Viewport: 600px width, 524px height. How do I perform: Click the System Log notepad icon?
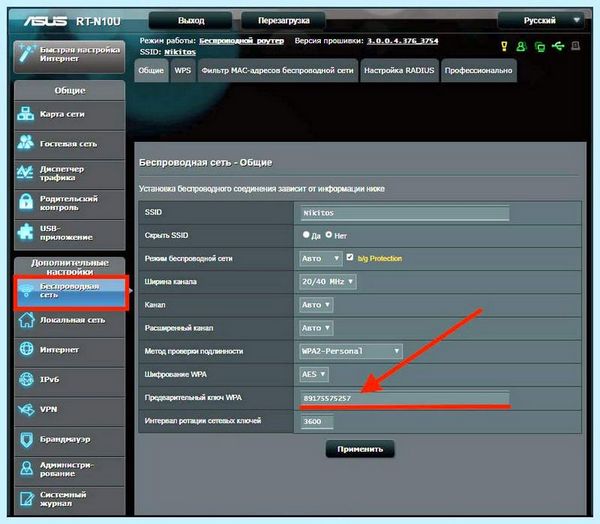[27, 498]
